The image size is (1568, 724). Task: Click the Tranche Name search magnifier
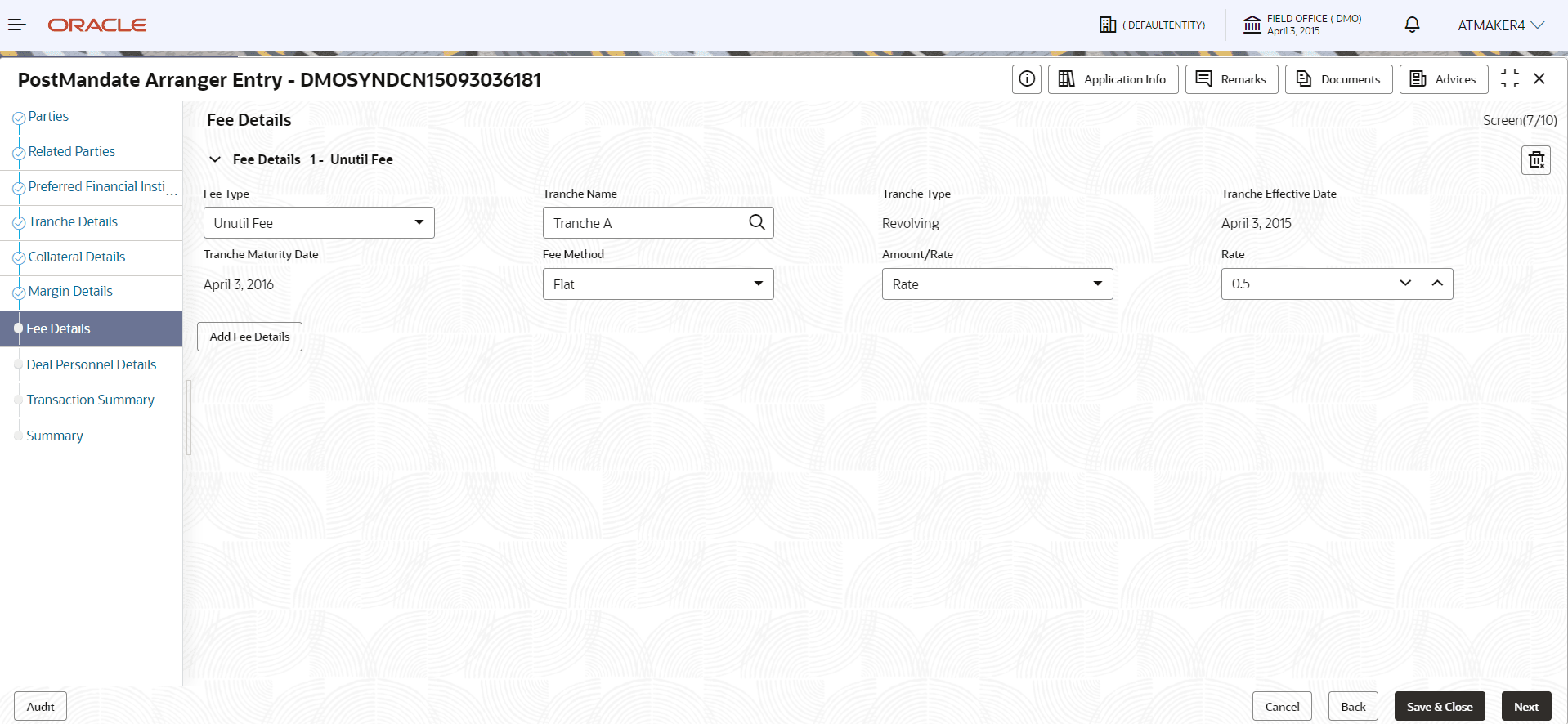click(x=757, y=222)
